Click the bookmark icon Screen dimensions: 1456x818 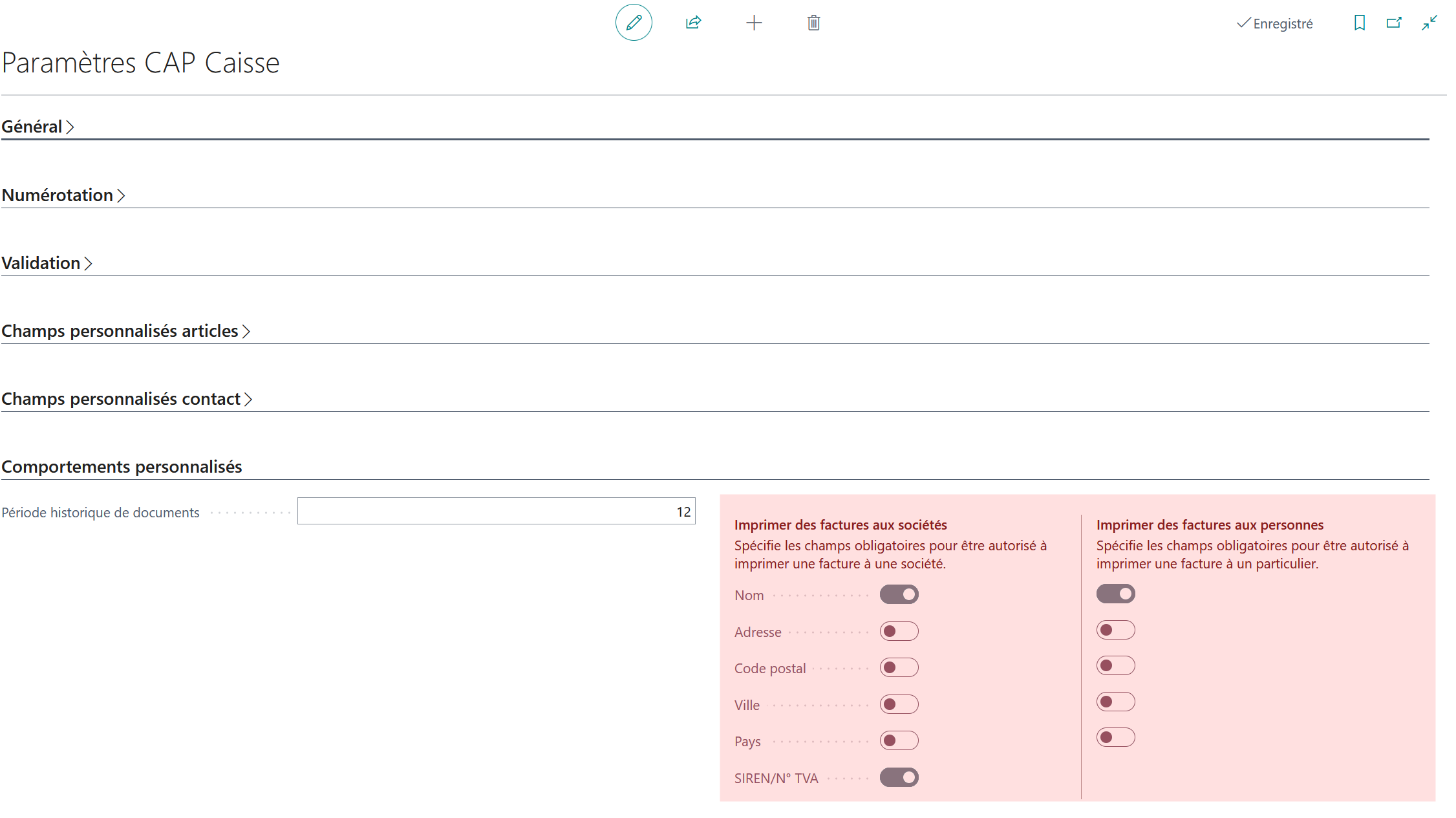1360,23
